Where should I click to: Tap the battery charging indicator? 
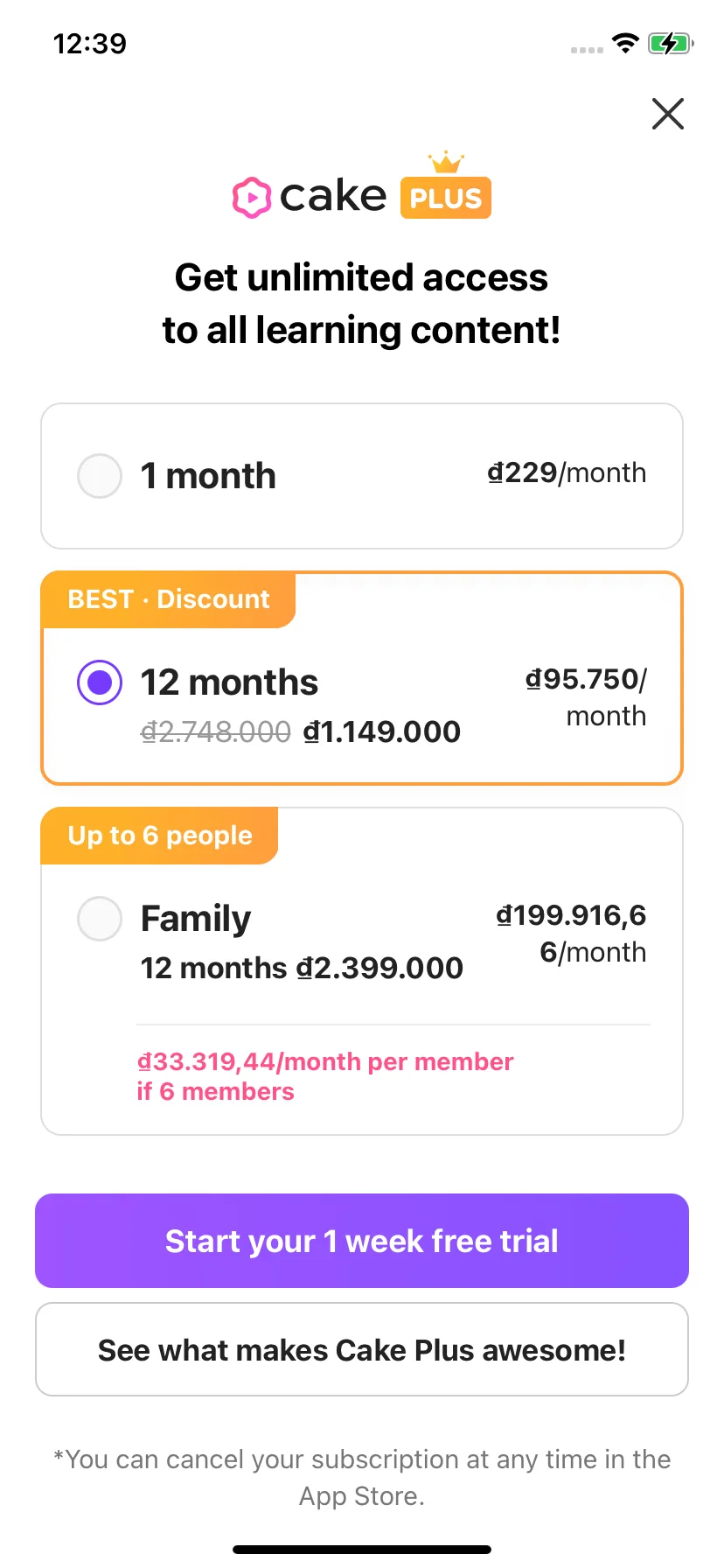click(670, 43)
